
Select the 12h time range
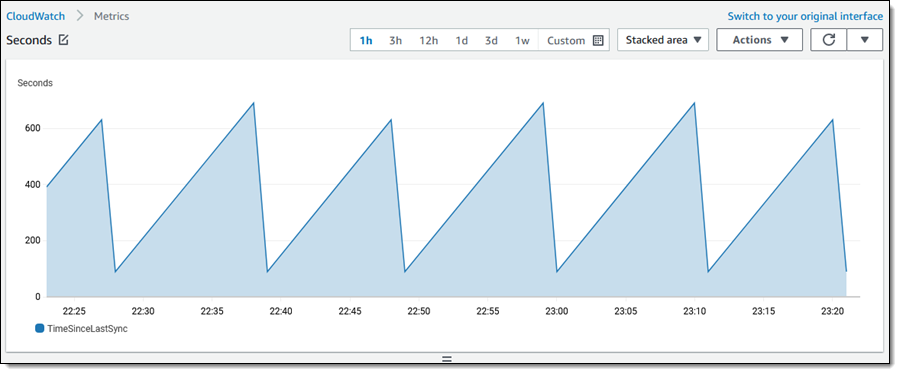pos(429,40)
